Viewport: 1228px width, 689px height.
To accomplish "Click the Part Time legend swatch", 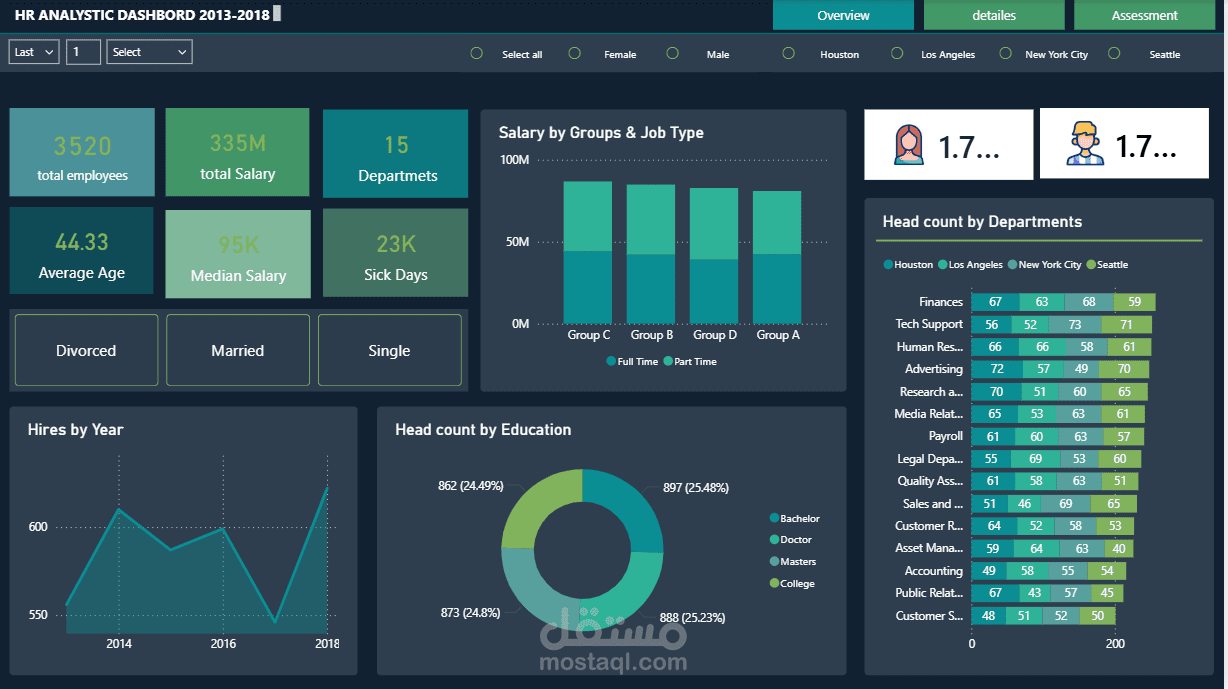I will click(x=668, y=362).
